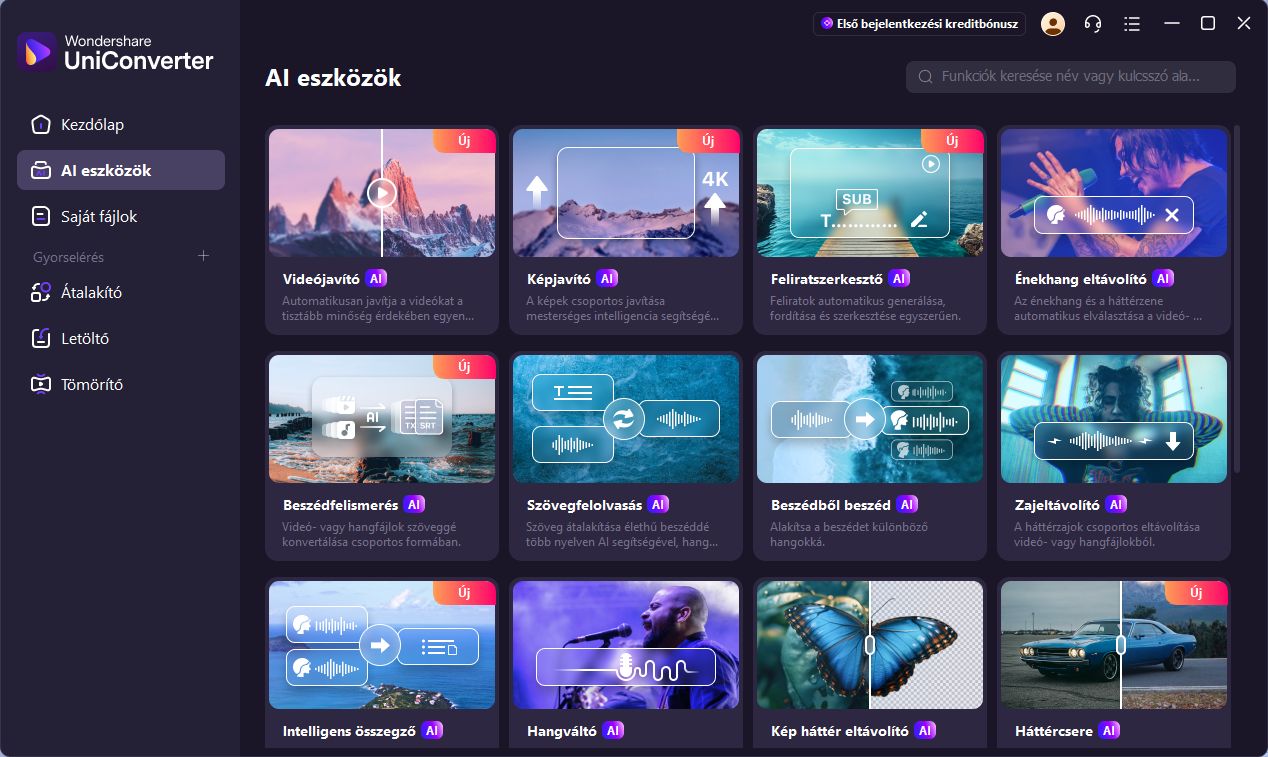Click the Kezdőlap home icon in sidebar
Screen dimensions: 1268x757
(40, 125)
